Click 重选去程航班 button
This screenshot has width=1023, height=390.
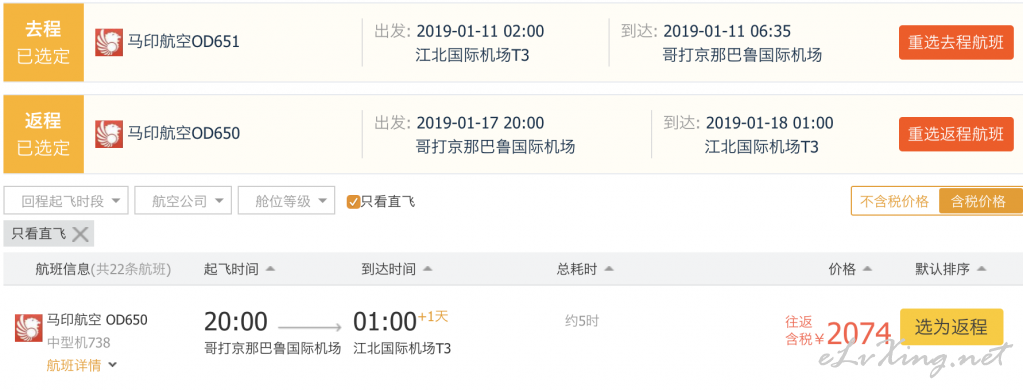(956, 42)
